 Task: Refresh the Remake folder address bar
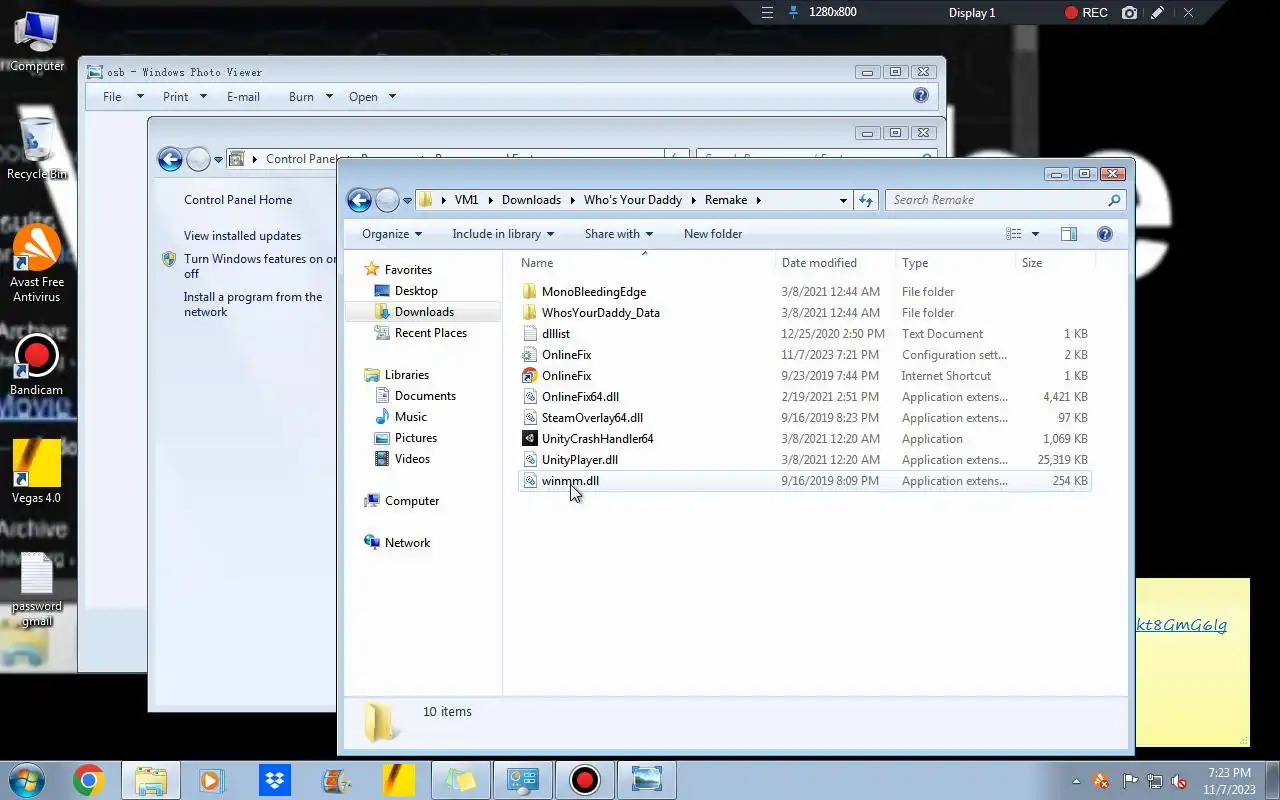click(866, 200)
